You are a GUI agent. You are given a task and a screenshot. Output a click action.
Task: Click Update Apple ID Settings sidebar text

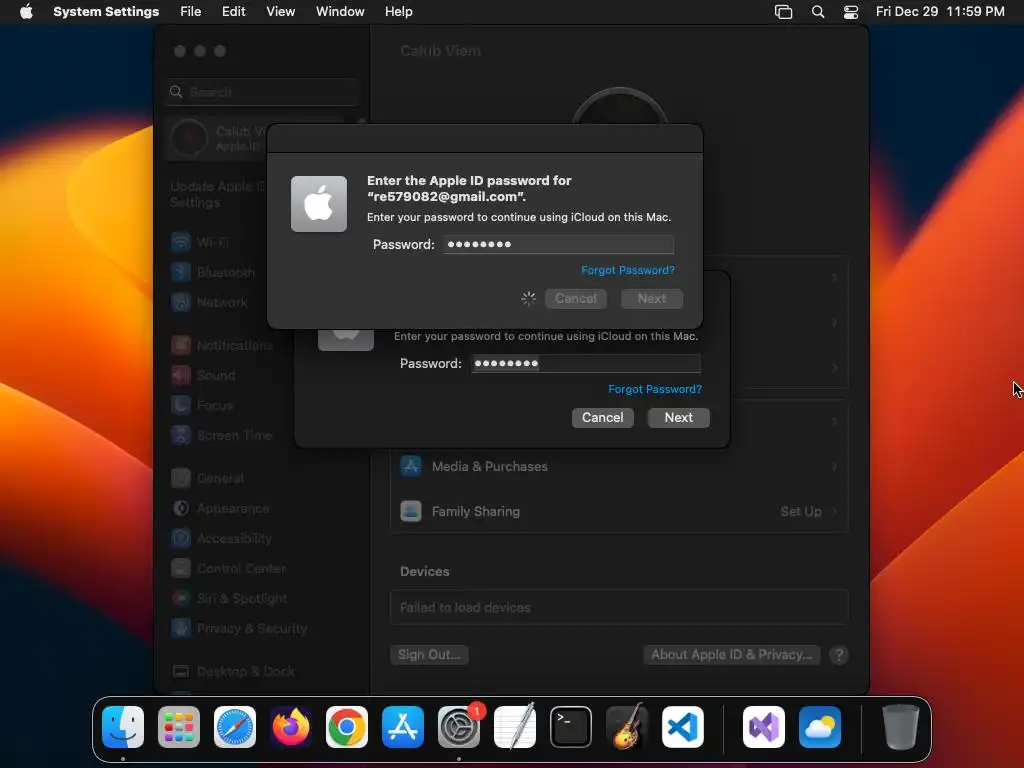tap(217, 195)
